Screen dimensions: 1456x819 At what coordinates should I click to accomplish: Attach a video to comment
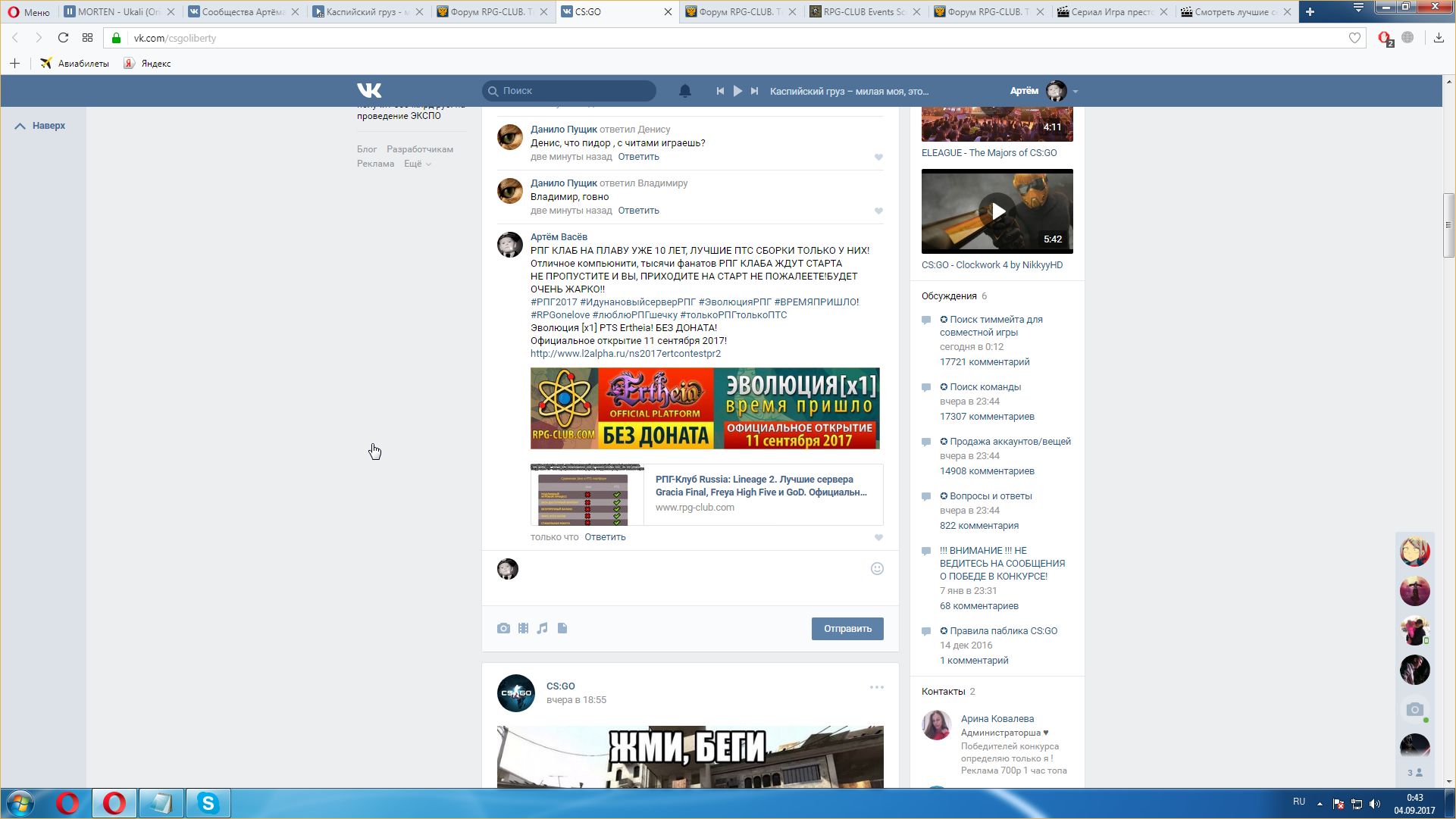[x=523, y=629]
